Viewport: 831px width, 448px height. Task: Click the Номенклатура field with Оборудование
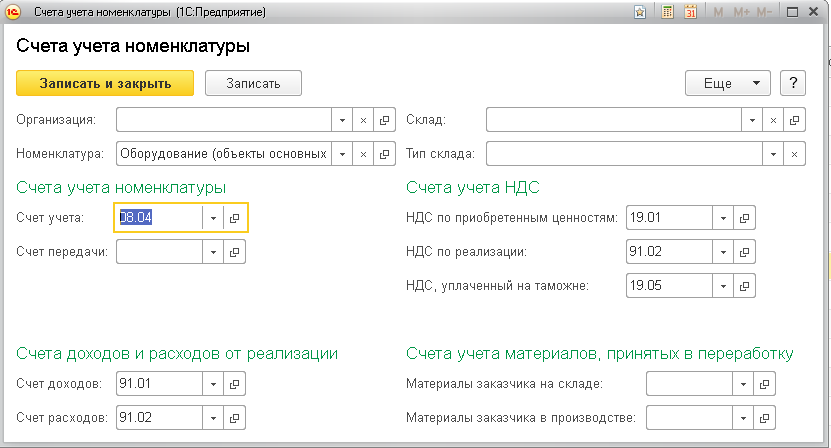pos(224,154)
